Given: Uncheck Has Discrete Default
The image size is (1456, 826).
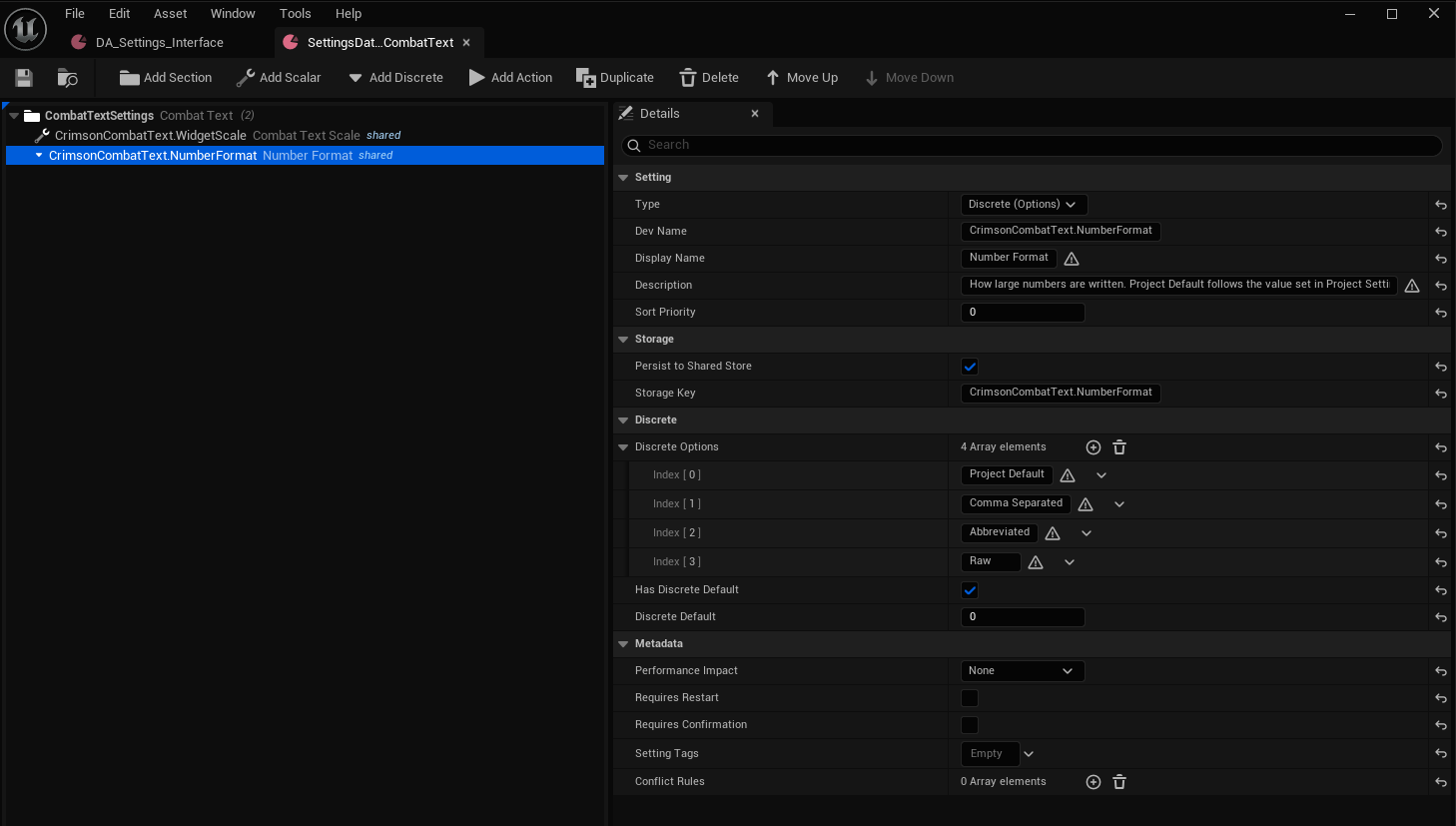Looking at the screenshot, I should pyautogui.click(x=970, y=590).
